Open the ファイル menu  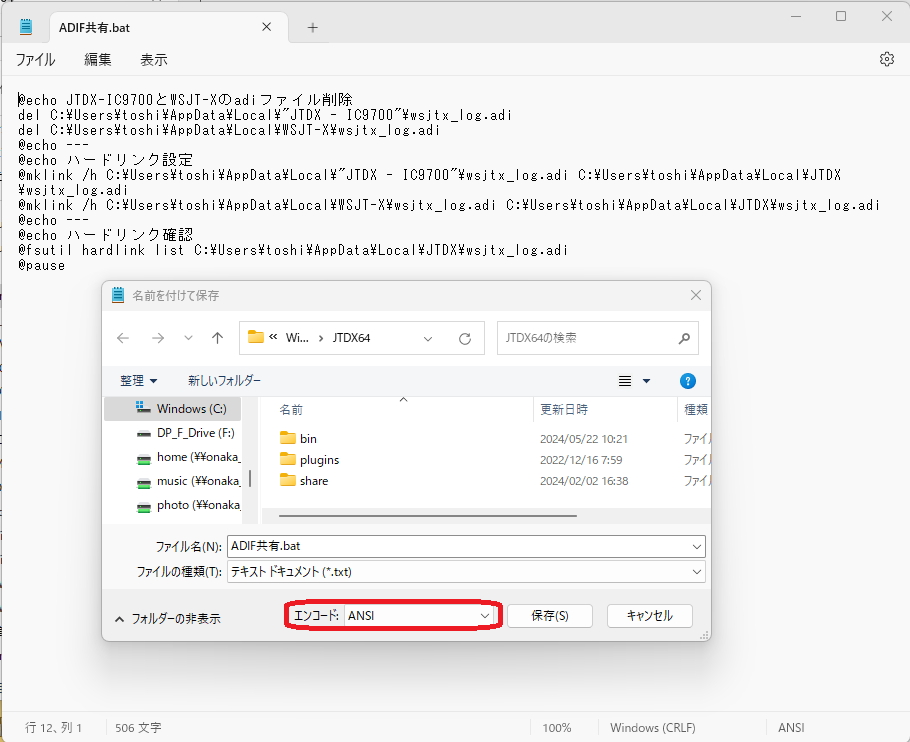click(35, 59)
